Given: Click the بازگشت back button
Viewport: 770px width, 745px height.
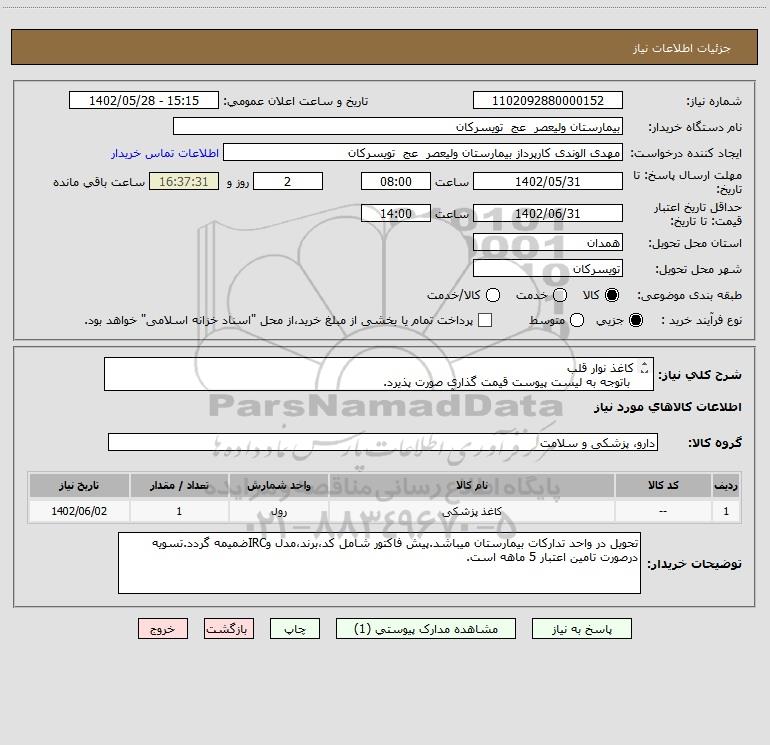Looking at the screenshot, I should click(229, 629).
